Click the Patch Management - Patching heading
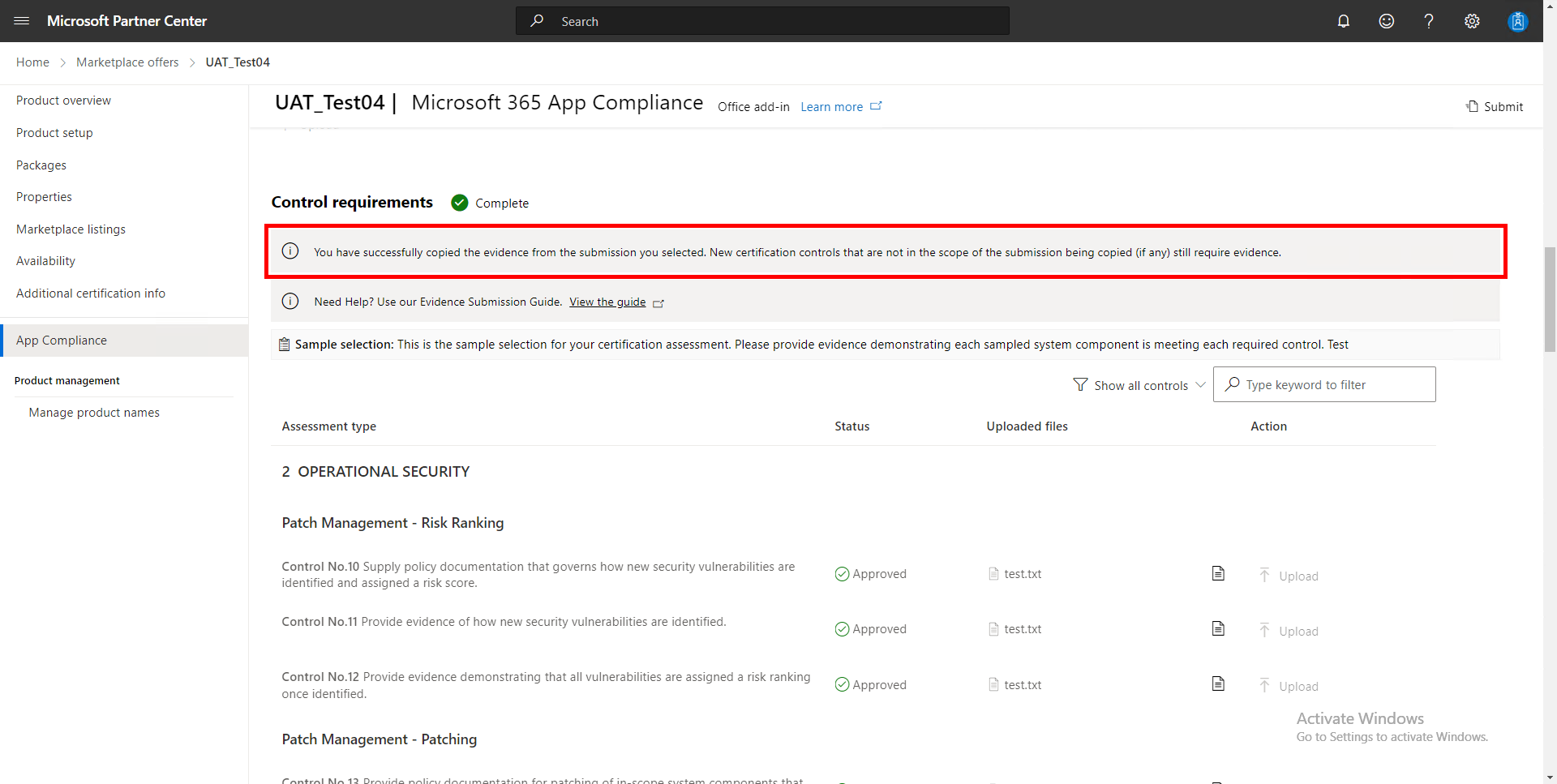Image resolution: width=1557 pixels, height=784 pixels. [379, 739]
